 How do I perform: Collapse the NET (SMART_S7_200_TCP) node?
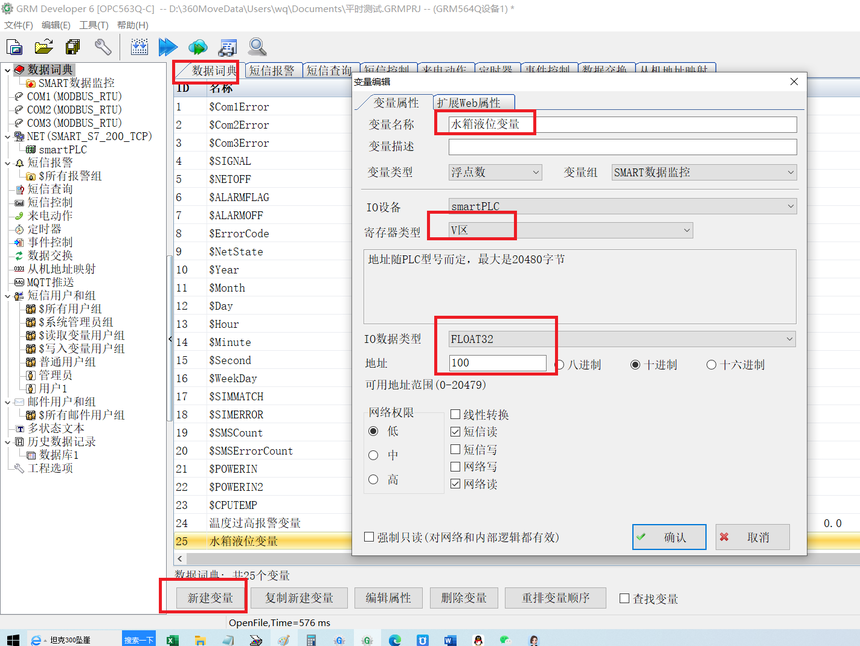(x=7, y=136)
